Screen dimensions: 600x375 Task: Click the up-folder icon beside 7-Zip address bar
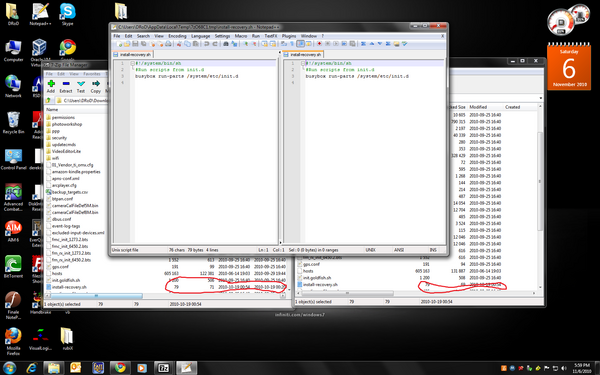[x=49, y=101]
